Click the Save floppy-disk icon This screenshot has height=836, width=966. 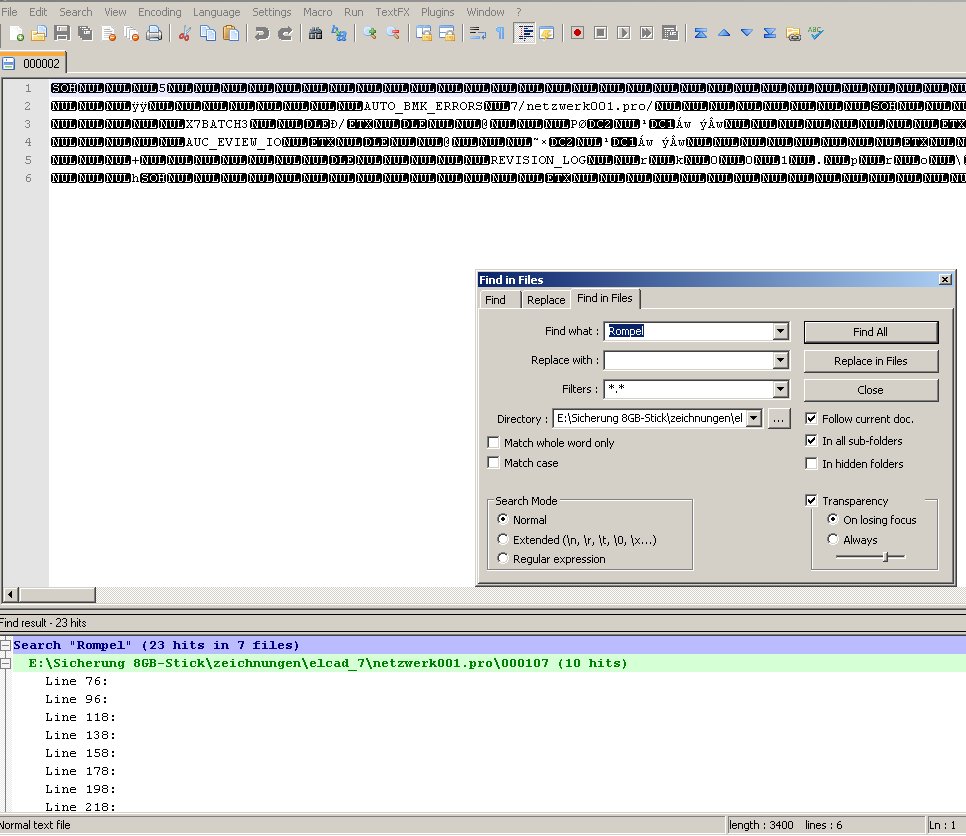point(62,33)
